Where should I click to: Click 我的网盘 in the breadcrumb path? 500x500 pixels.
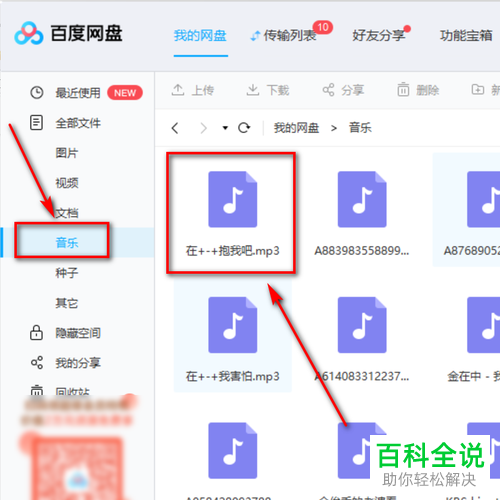point(297,128)
